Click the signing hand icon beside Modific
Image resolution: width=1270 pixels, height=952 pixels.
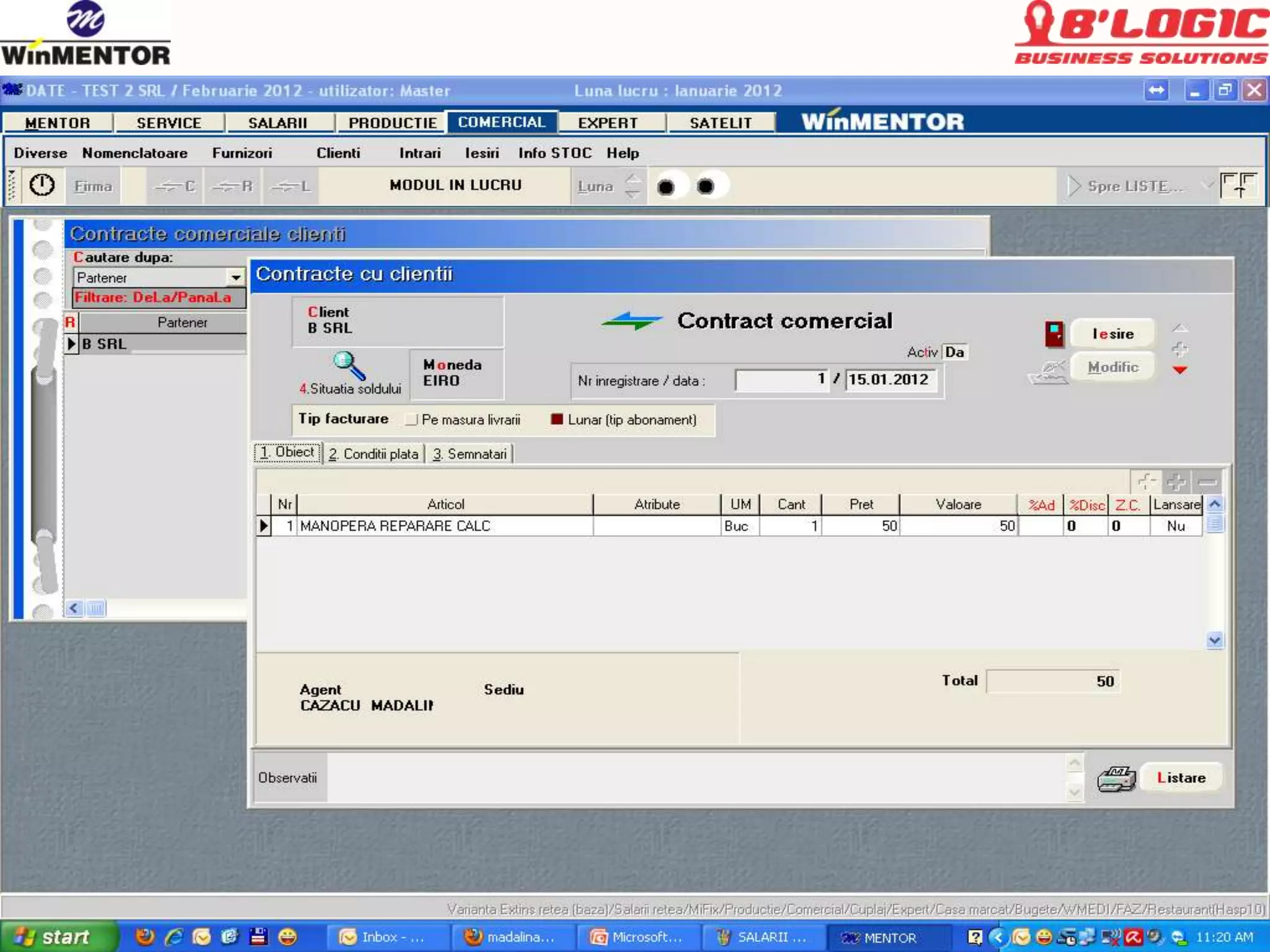pos(1048,371)
